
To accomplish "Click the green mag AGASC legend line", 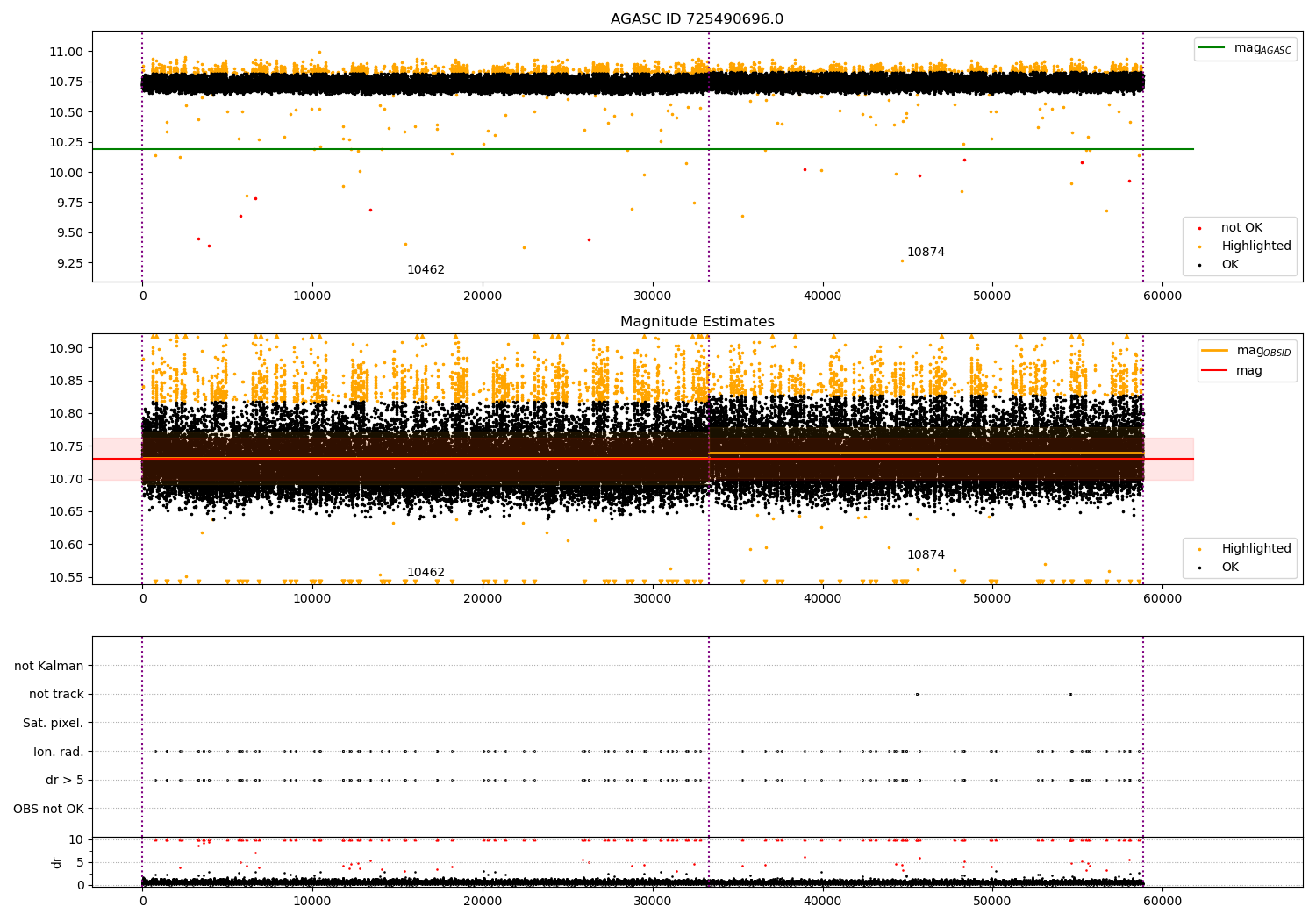I will point(1212,48).
